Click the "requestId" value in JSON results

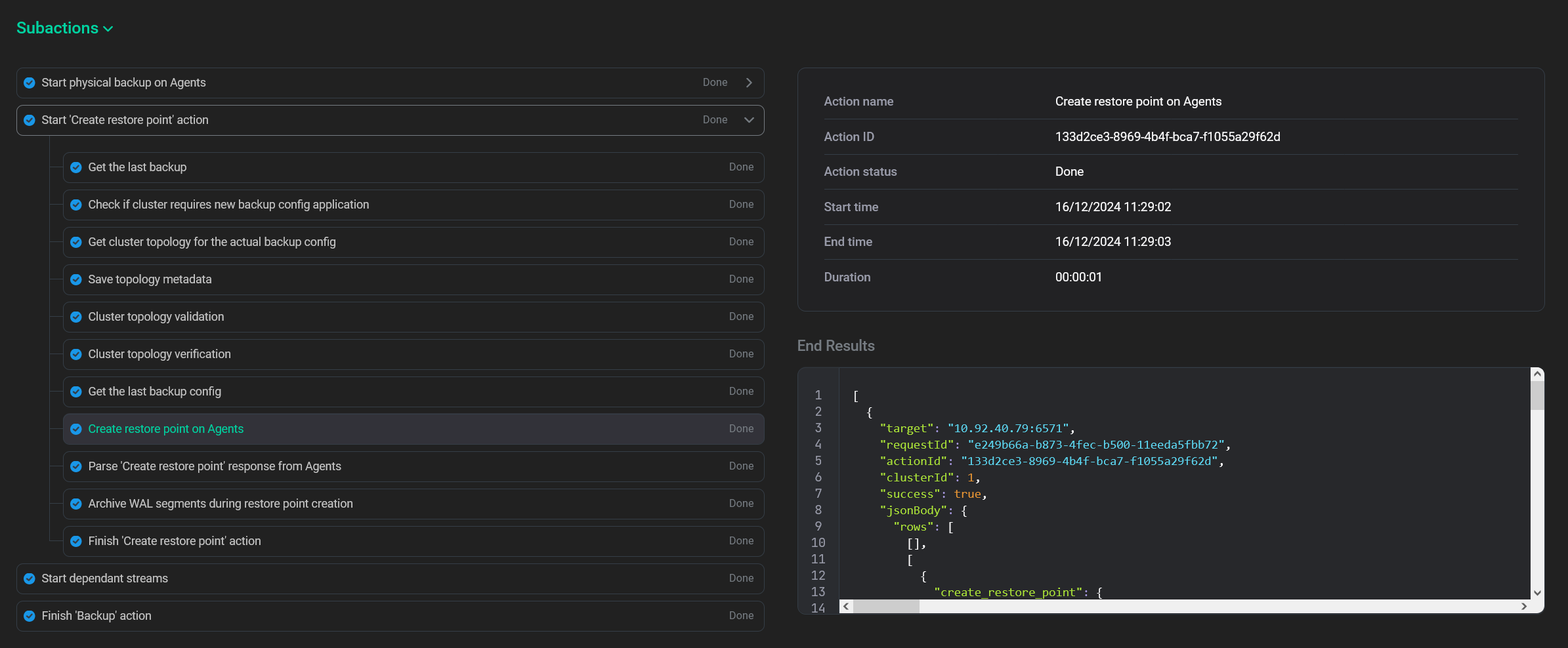1096,445
